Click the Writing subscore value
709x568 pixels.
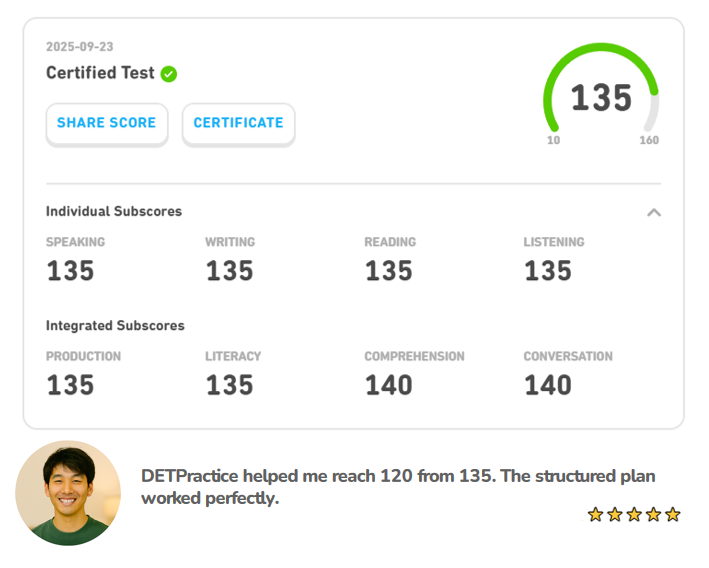(x=229, y=271)
